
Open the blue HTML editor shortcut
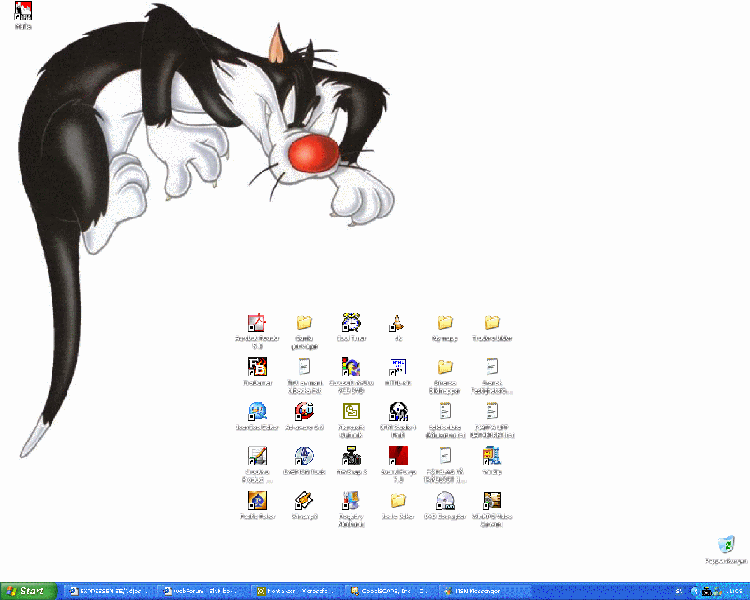click(397, 367)
